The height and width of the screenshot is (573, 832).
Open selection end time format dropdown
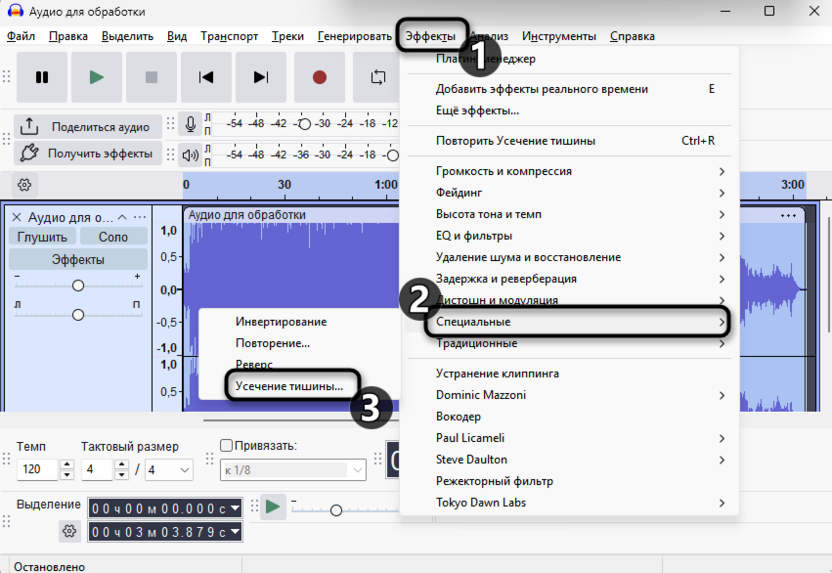coord(235,532)
